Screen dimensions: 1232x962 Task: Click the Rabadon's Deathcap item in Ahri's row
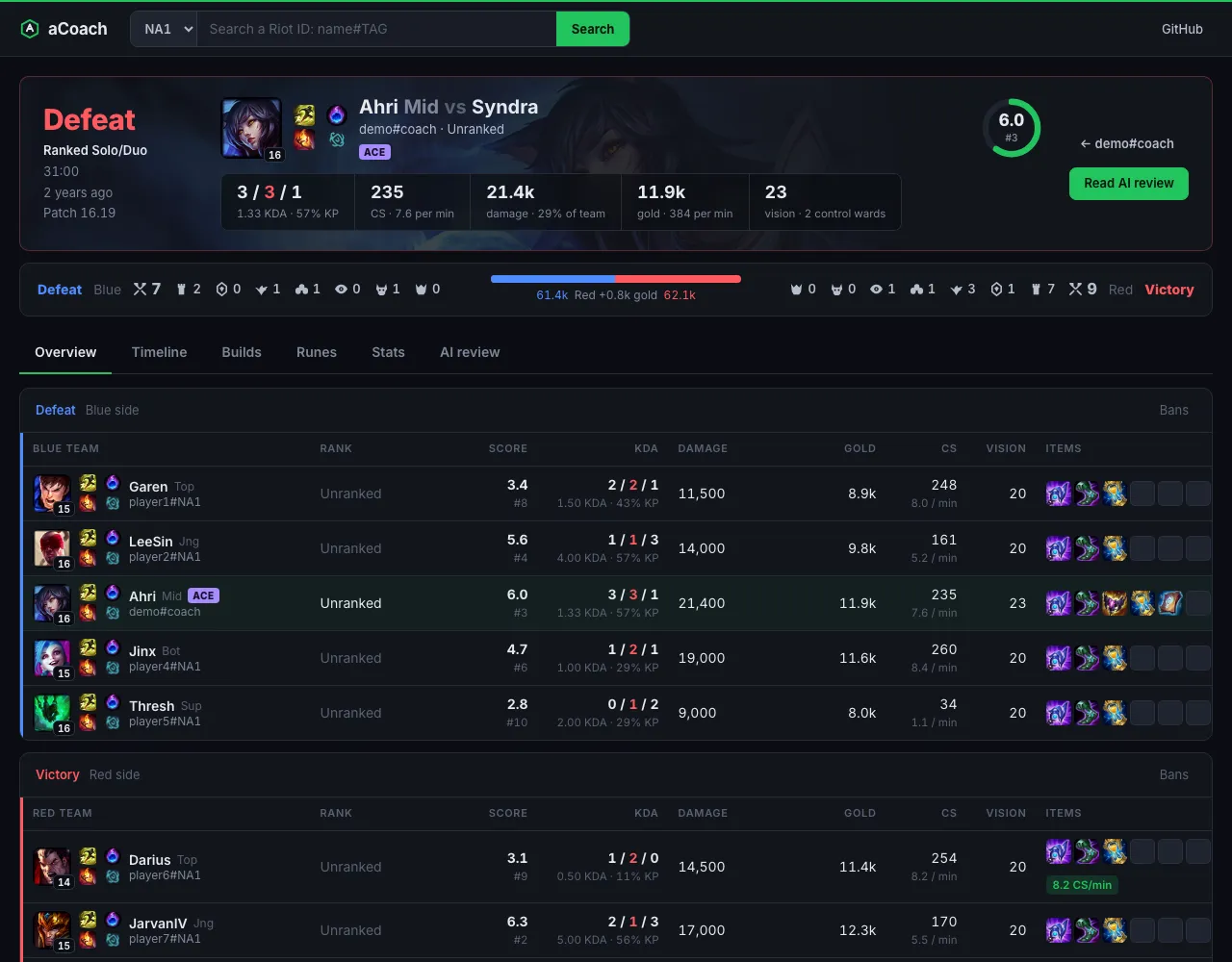click(x=1115, y=603)
